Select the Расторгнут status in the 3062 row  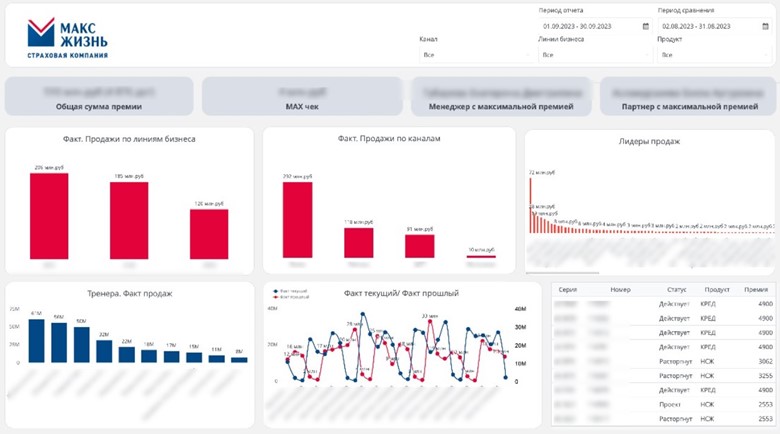[676, 361]
